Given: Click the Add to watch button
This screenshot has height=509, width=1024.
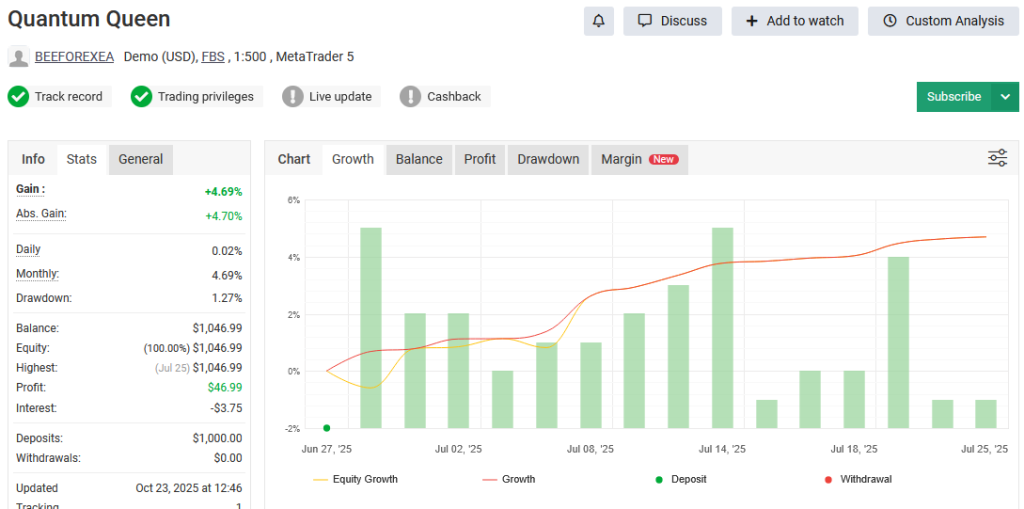Looking at the screenshot, I should pyautogui.click(x=795, y=21).
